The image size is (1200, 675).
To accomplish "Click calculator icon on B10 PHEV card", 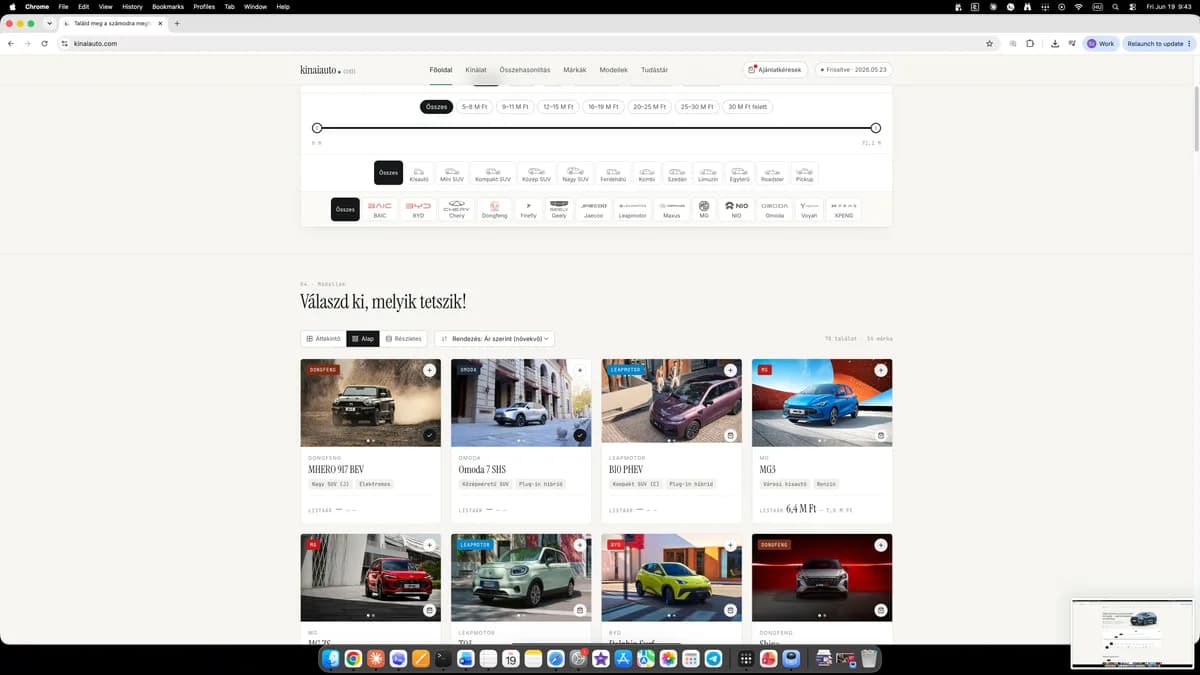I will click(730, 435).
